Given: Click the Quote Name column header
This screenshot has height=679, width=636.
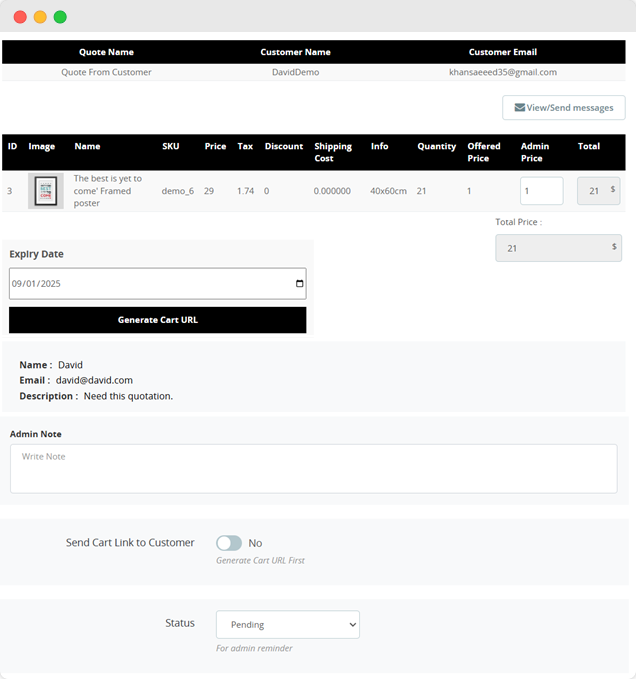Looking at the screenshot, I should point(106,52).
